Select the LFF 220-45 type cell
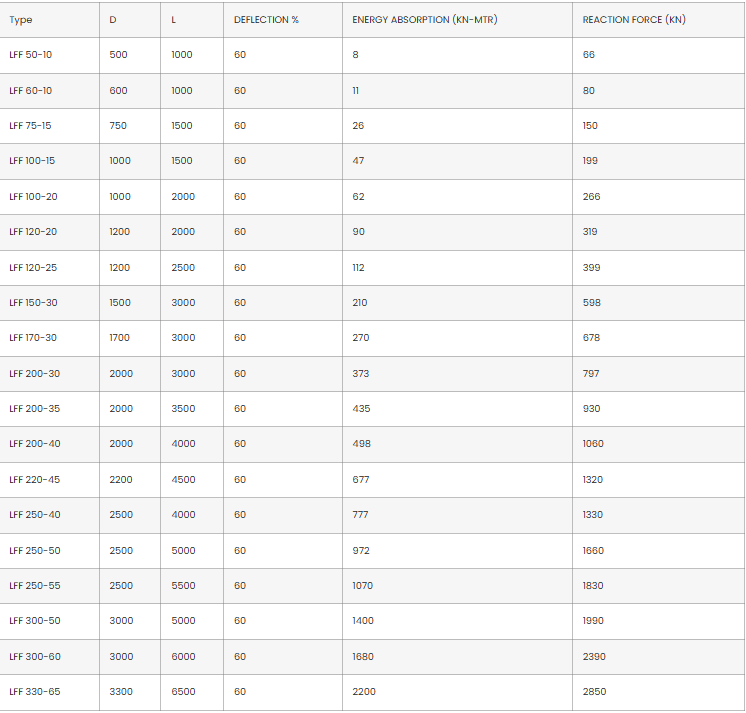Screen dimensions: 746x713 click(34, 480)
